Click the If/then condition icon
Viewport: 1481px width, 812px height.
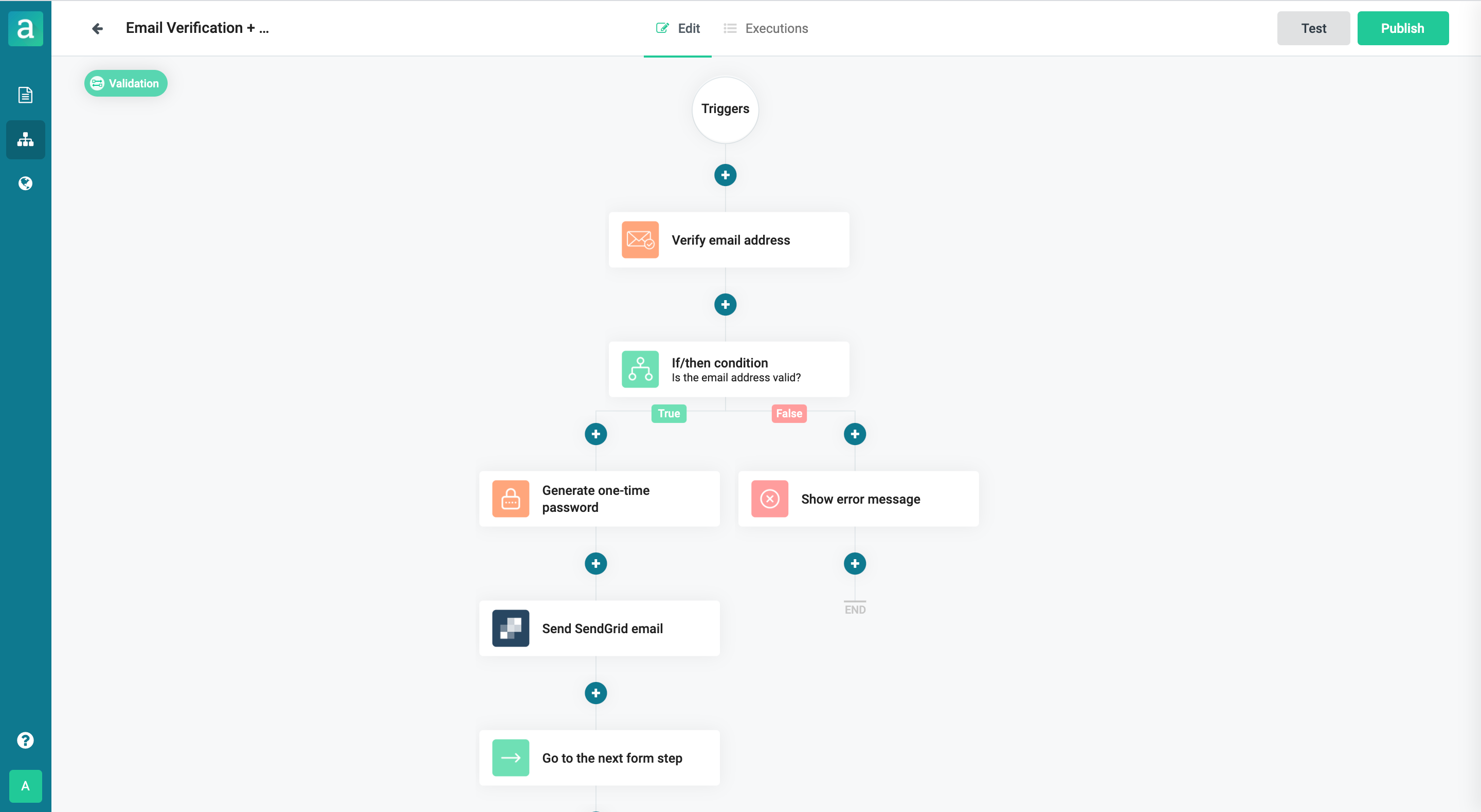[640, 369]
